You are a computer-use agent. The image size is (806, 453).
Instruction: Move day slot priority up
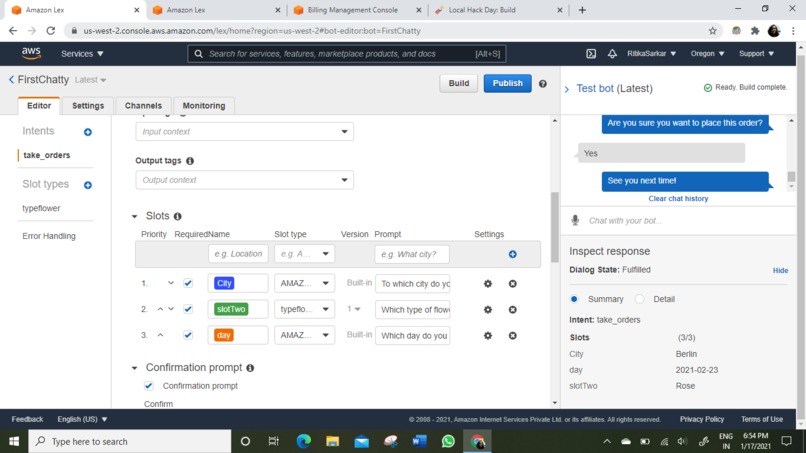pyautogui.click(x=160, y=335)
